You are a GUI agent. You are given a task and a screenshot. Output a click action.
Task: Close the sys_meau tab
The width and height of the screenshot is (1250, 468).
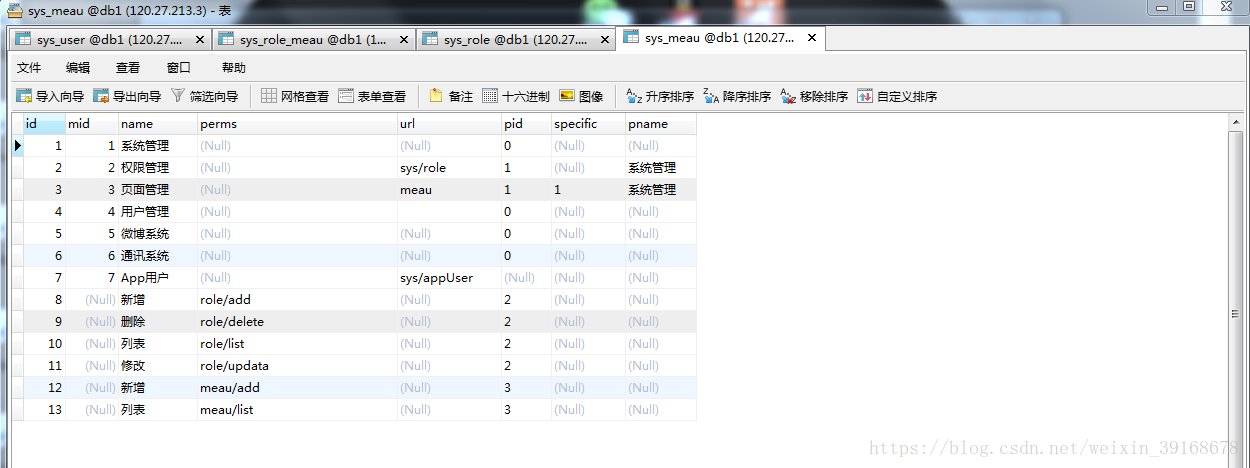[812, 39]
